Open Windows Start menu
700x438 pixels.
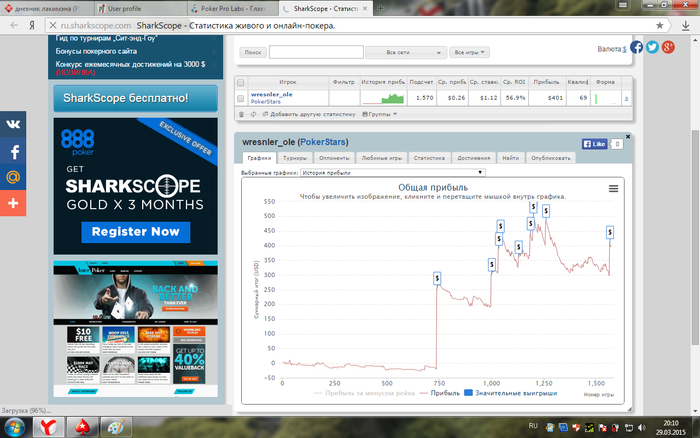click(x=14, y=428)
